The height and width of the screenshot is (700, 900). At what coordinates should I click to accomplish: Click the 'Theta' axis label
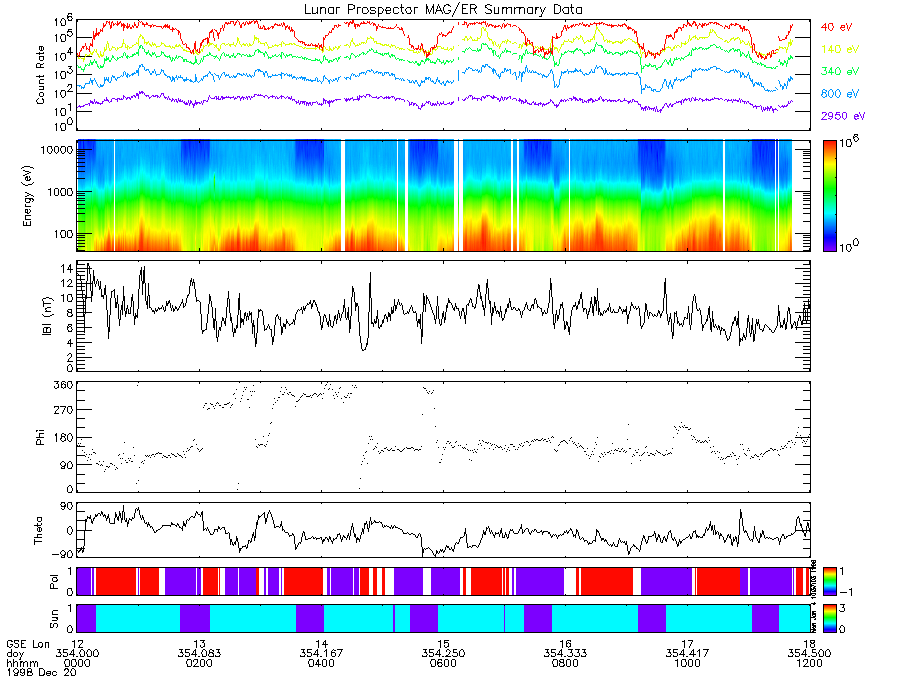point(38,531)
